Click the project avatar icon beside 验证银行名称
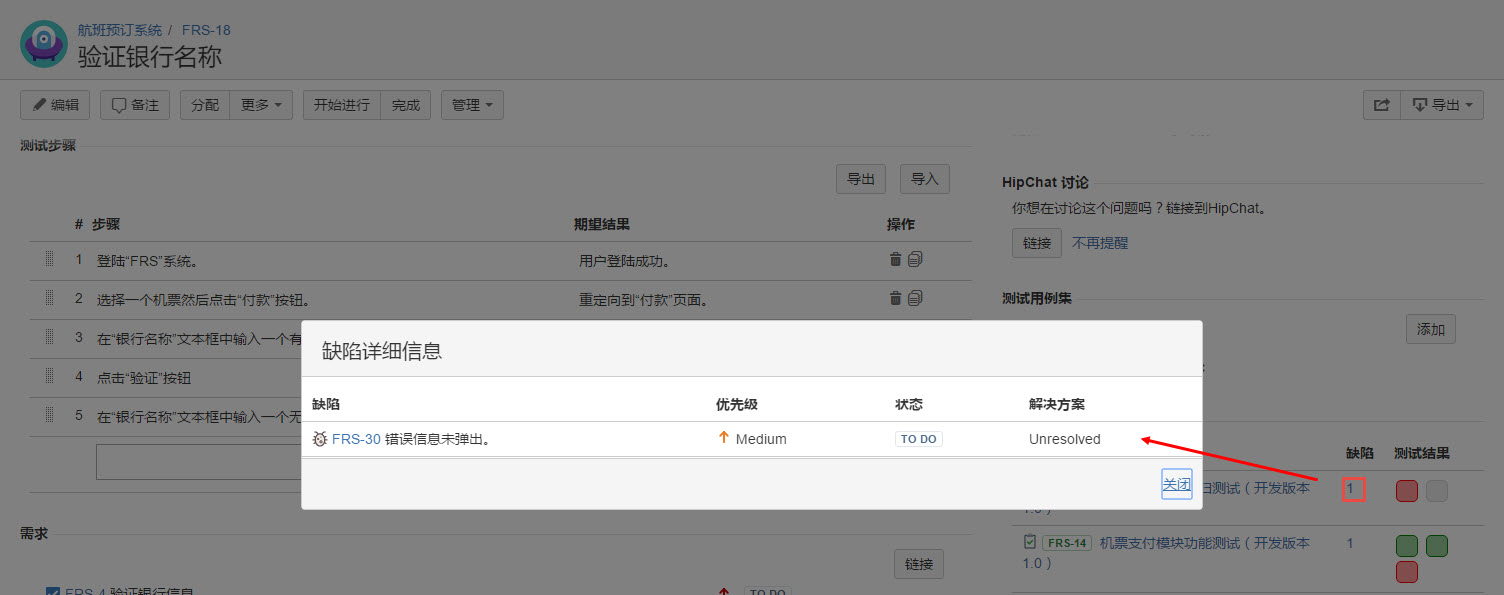1504x595 pixels. [x=44, y=44]
